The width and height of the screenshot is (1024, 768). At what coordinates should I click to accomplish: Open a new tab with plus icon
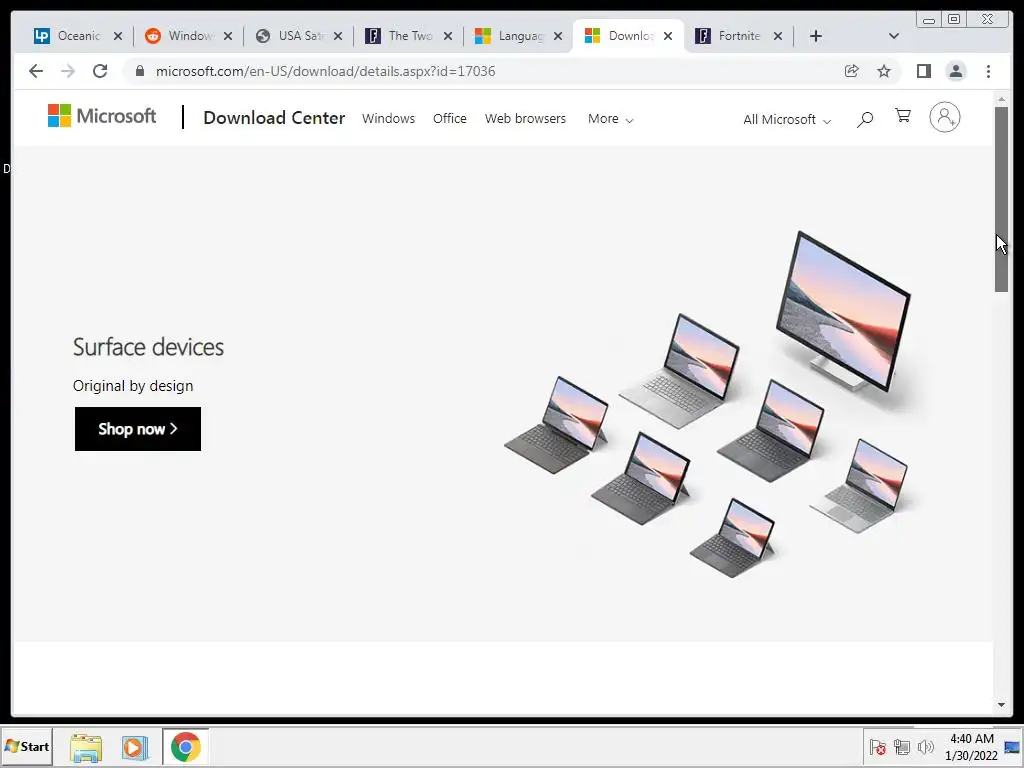816,36
